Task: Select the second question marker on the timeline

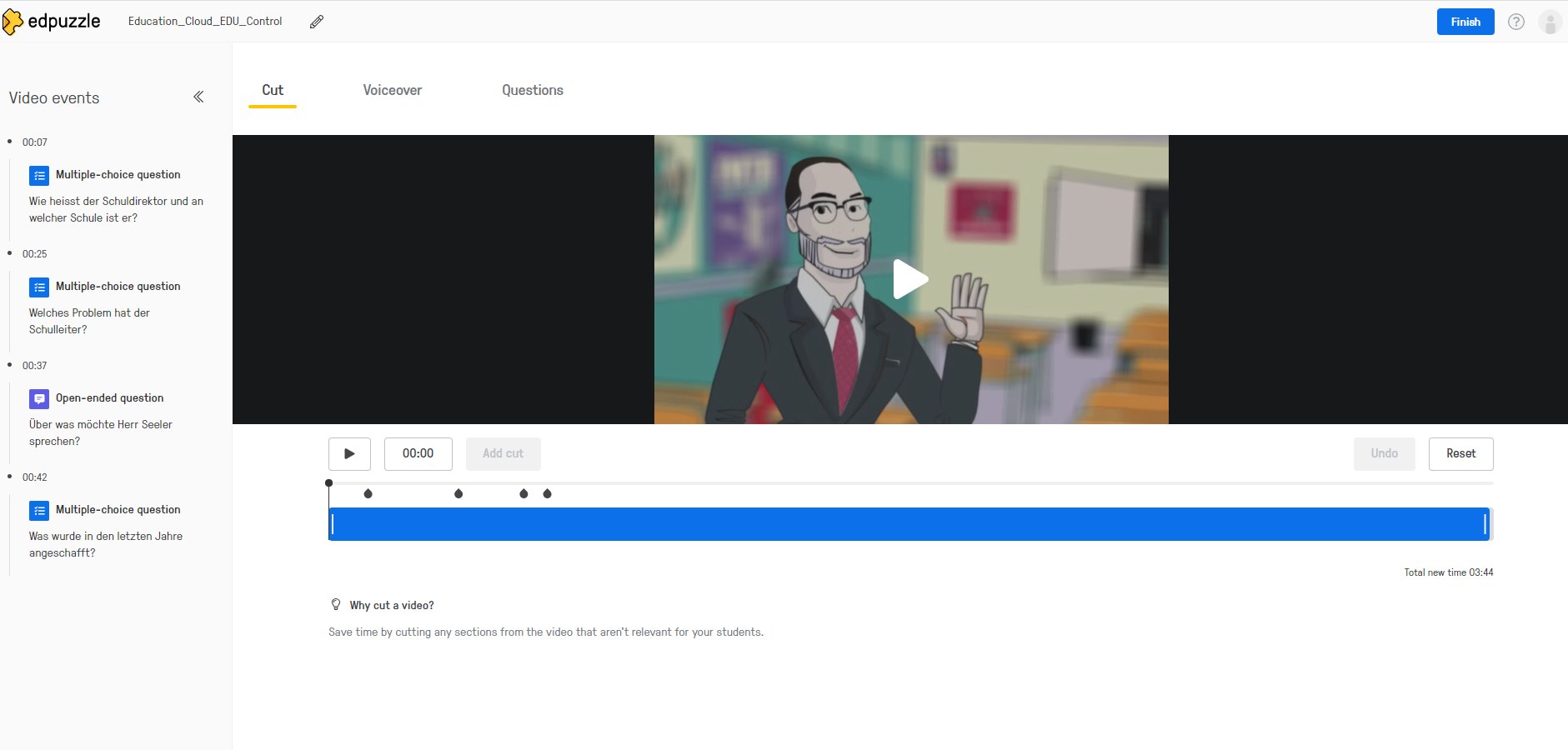Action: coord(458,493)
